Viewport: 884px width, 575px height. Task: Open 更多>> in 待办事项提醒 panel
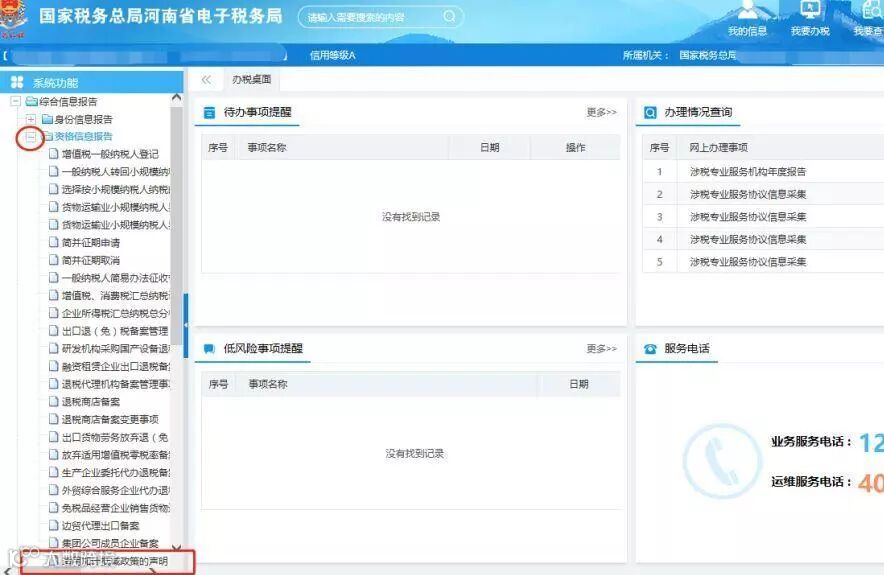tap(602, 112)
